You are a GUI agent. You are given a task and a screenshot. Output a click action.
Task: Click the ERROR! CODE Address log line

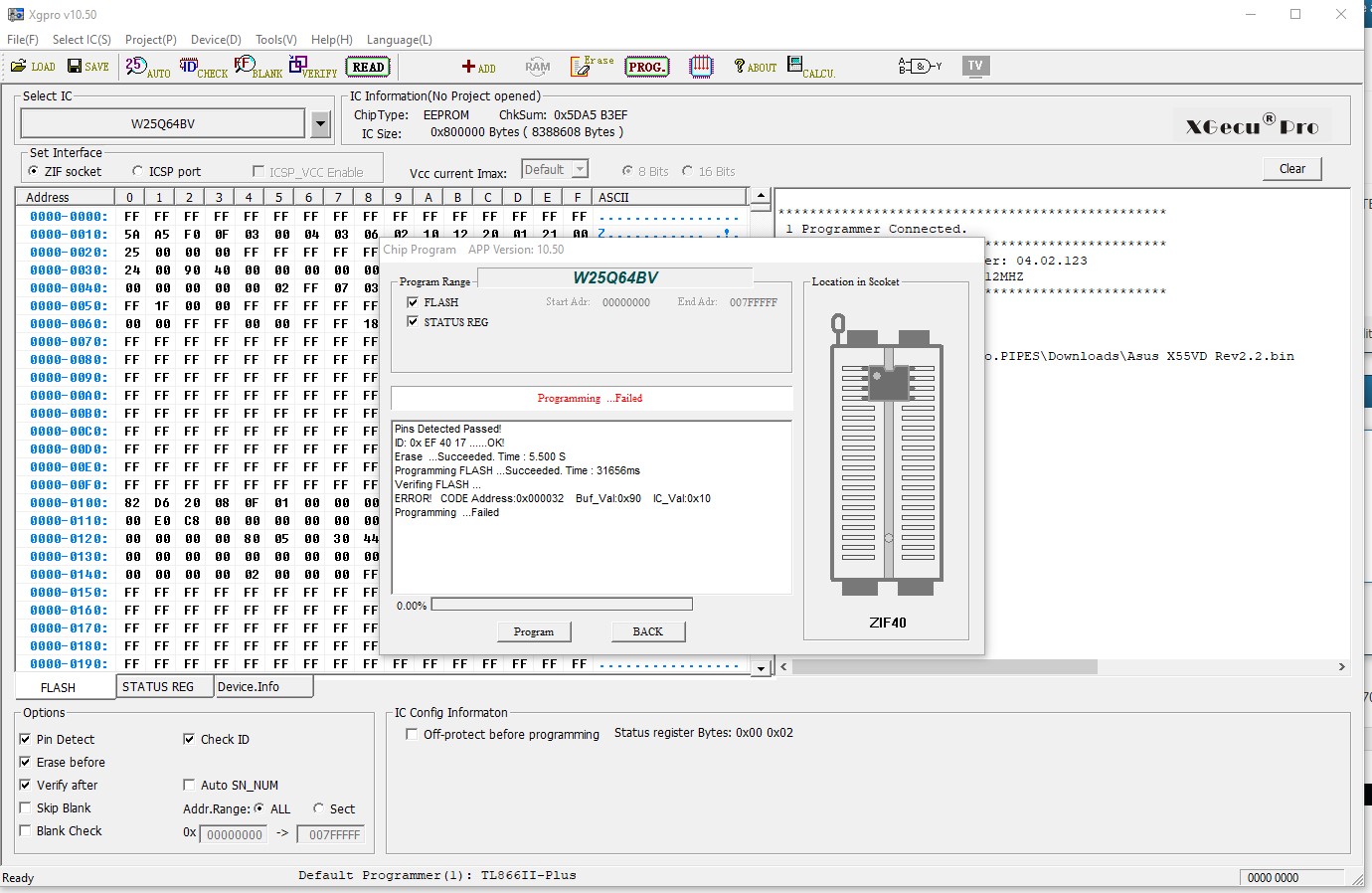coord(553,499)
